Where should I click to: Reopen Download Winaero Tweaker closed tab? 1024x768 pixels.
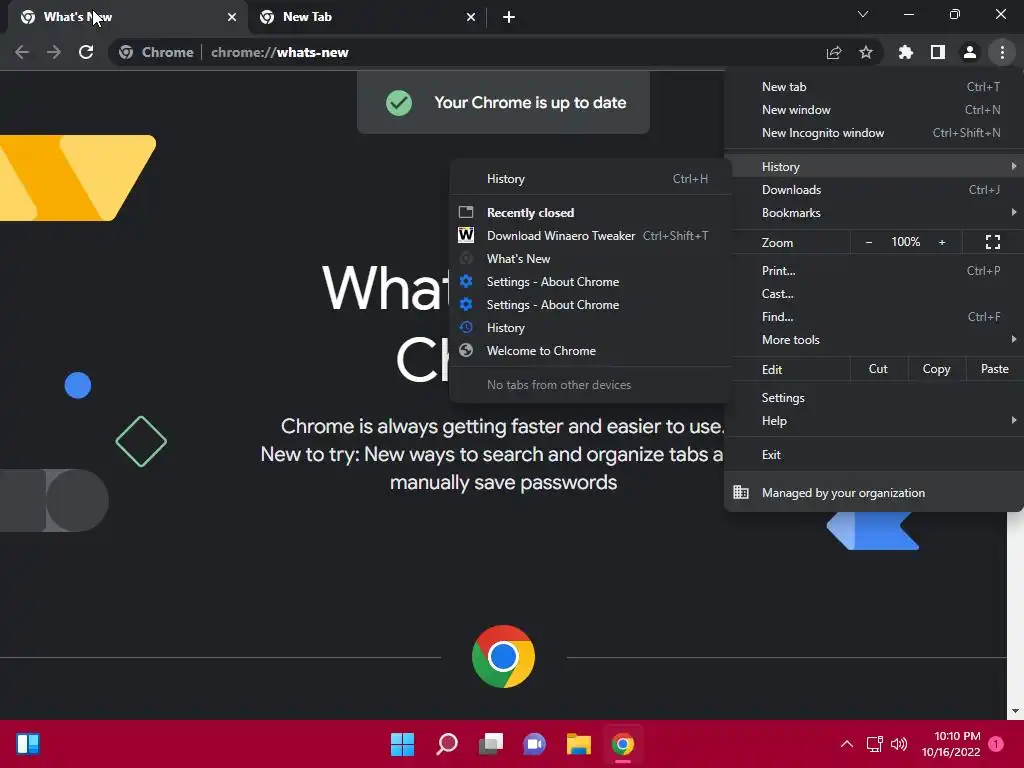point(590,236)
